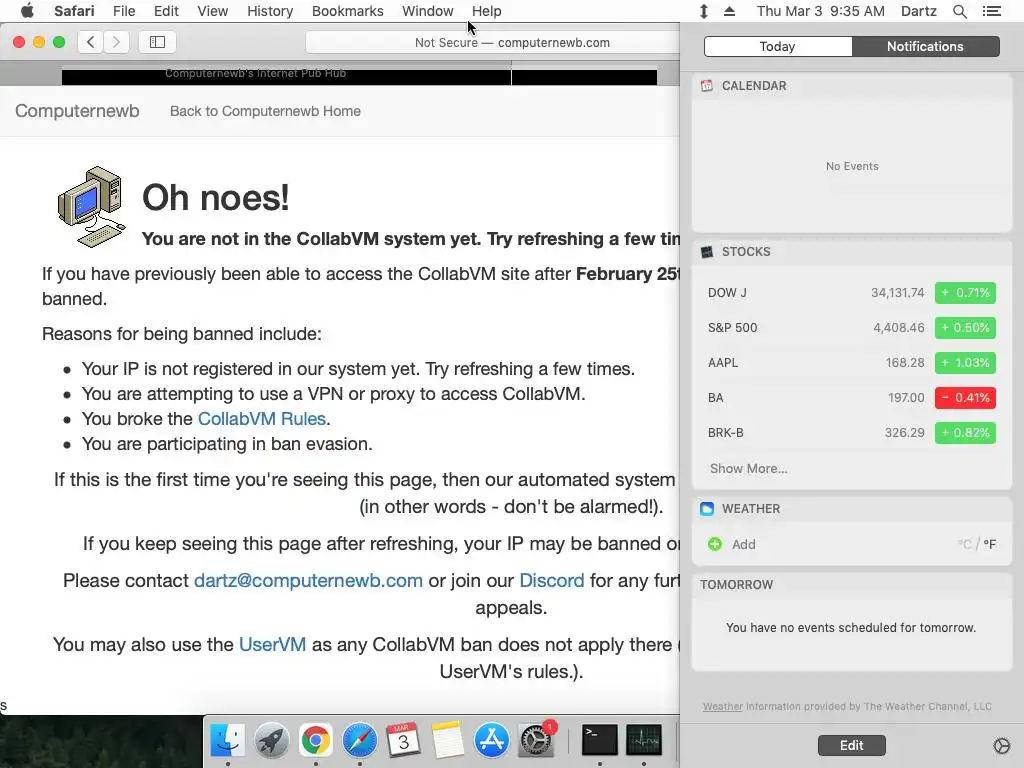The width and height of the screenshot is (1024, 768).
Task: Open Calendar from the Dock
Action: 404,740
